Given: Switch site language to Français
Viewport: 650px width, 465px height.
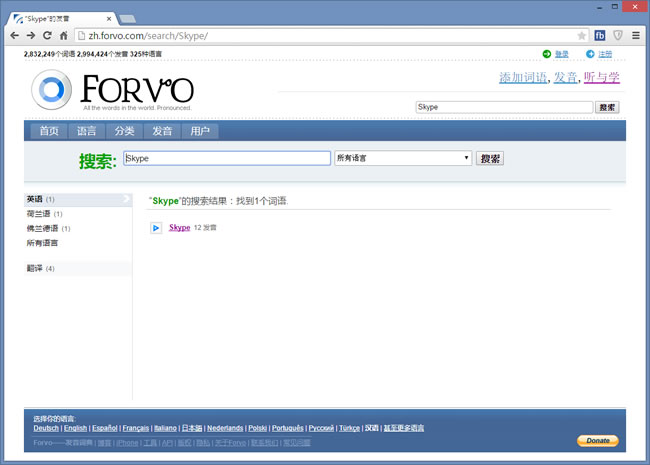Looking at the screenshot, I should [136, 428].
